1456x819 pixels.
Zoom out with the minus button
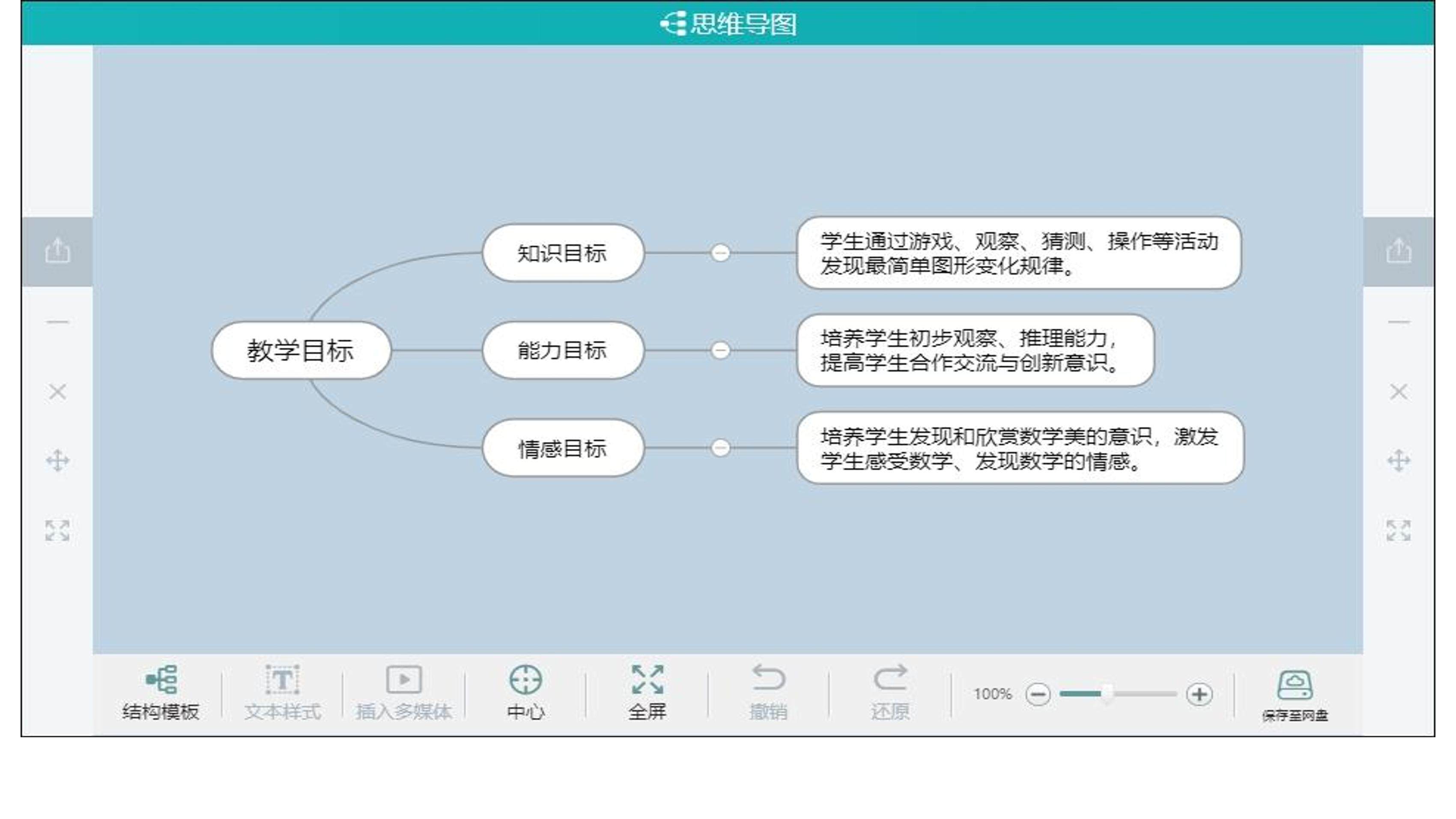point(1038,694)
